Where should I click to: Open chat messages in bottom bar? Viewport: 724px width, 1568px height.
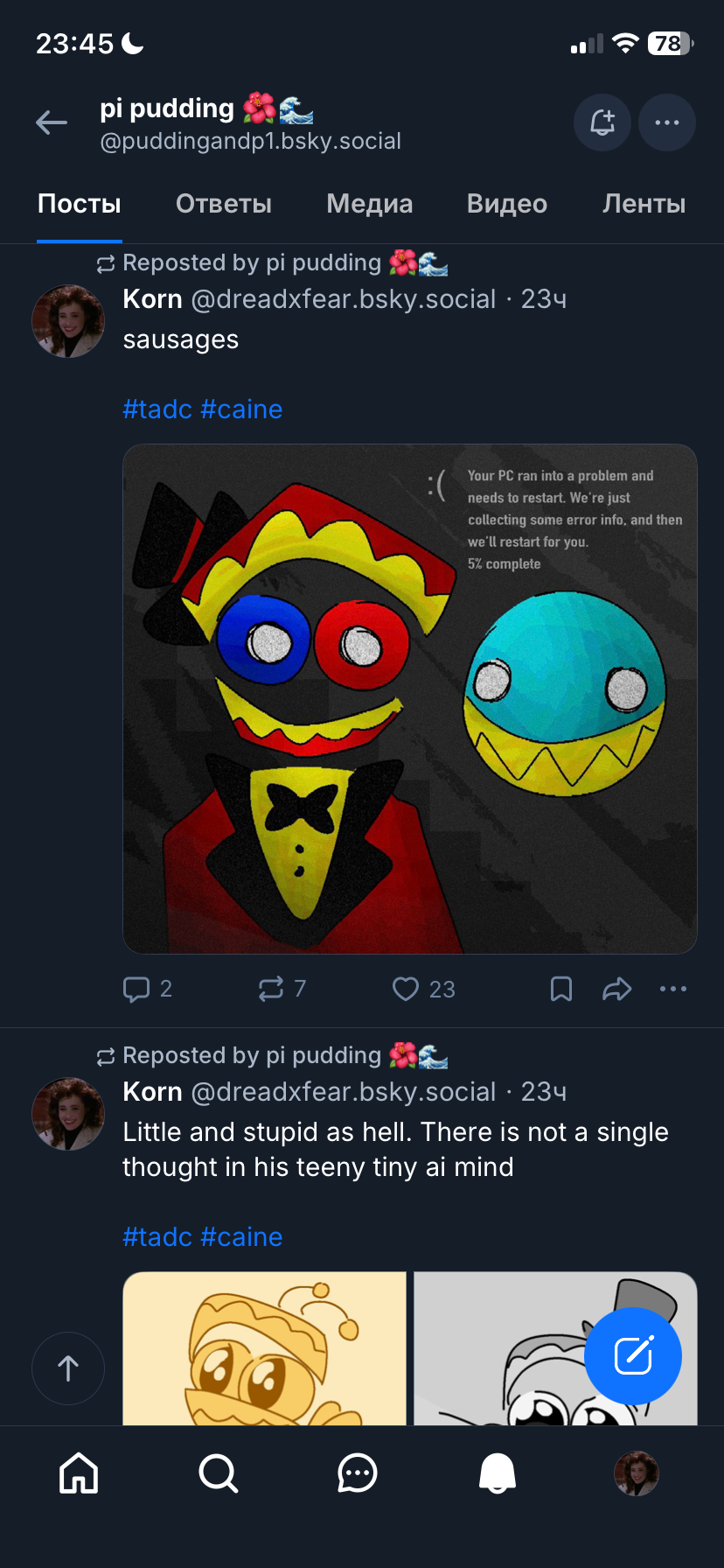(358, 1473)
